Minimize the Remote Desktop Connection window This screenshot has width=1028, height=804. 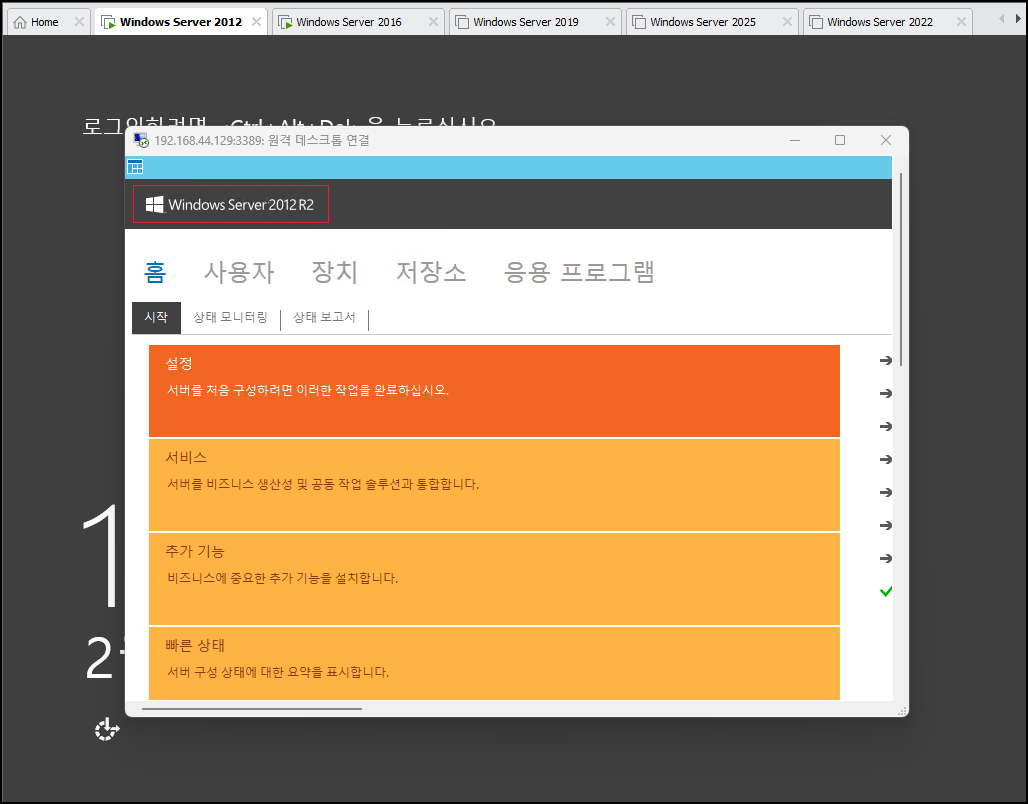click(795, 140)
